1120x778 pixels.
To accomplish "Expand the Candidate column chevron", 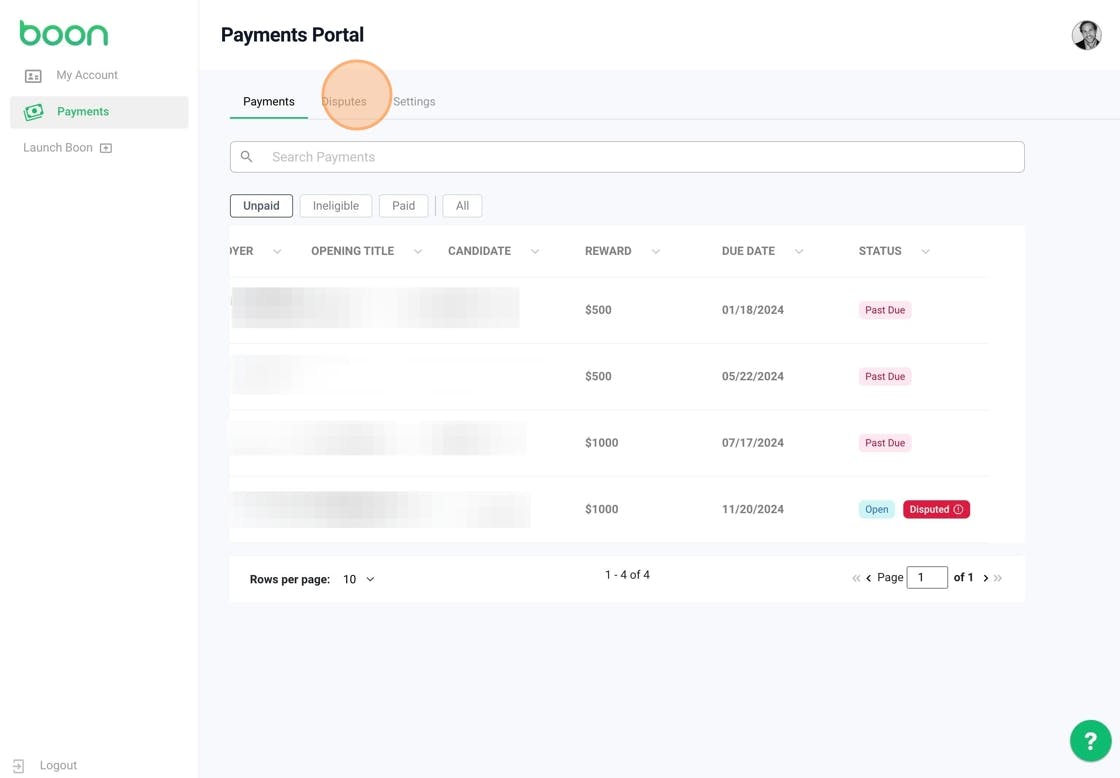I will [535, 251].
